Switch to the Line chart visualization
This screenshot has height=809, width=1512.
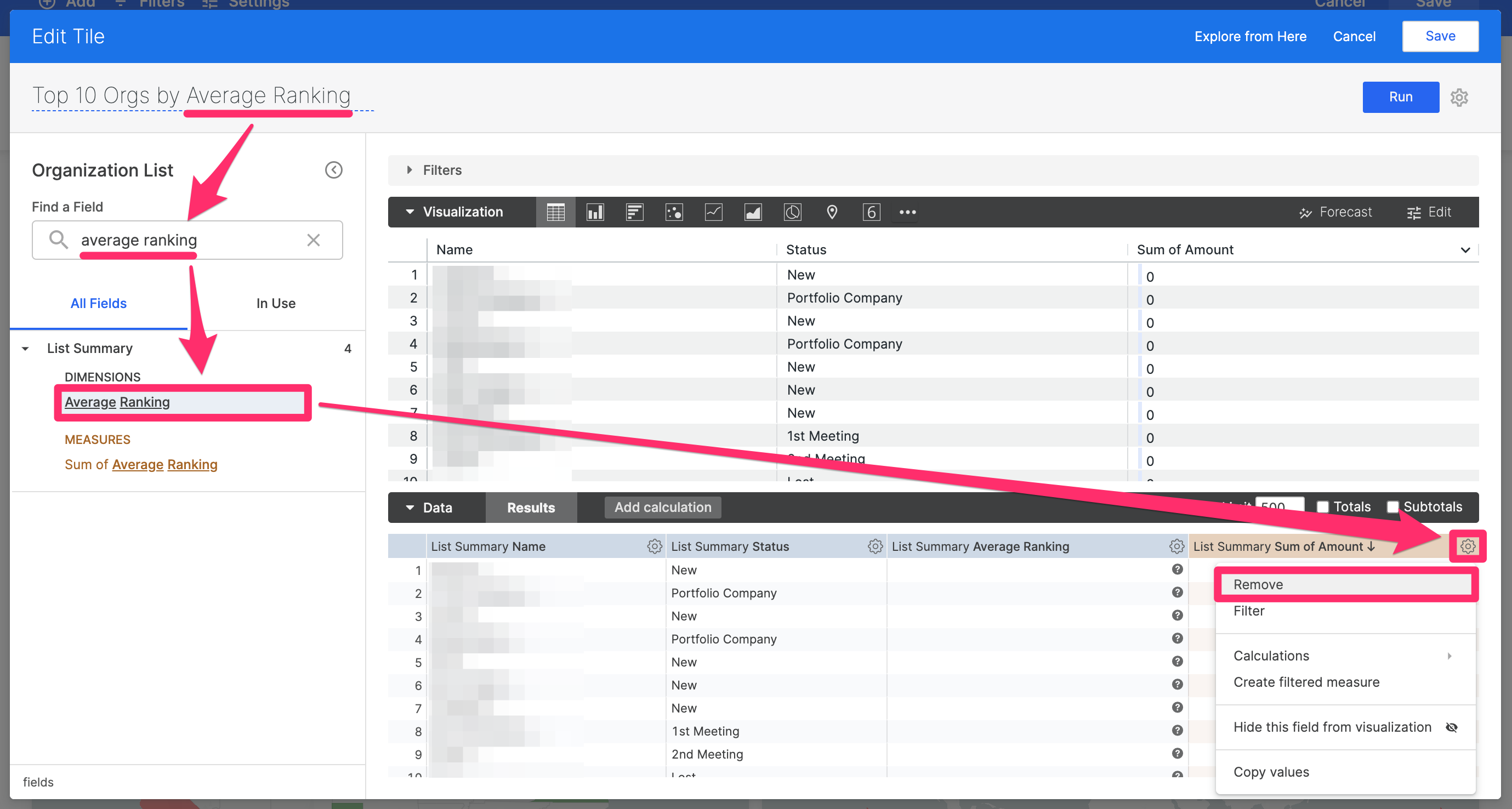(713, 212)
